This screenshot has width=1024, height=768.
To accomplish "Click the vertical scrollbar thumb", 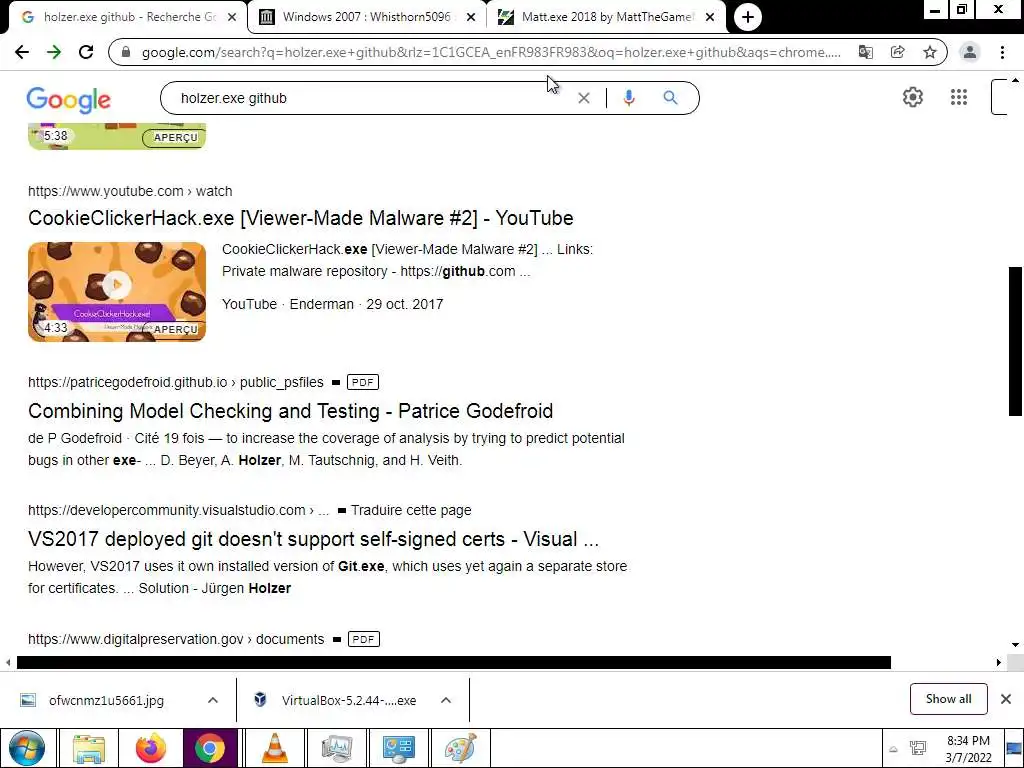I will [1015, 341].
